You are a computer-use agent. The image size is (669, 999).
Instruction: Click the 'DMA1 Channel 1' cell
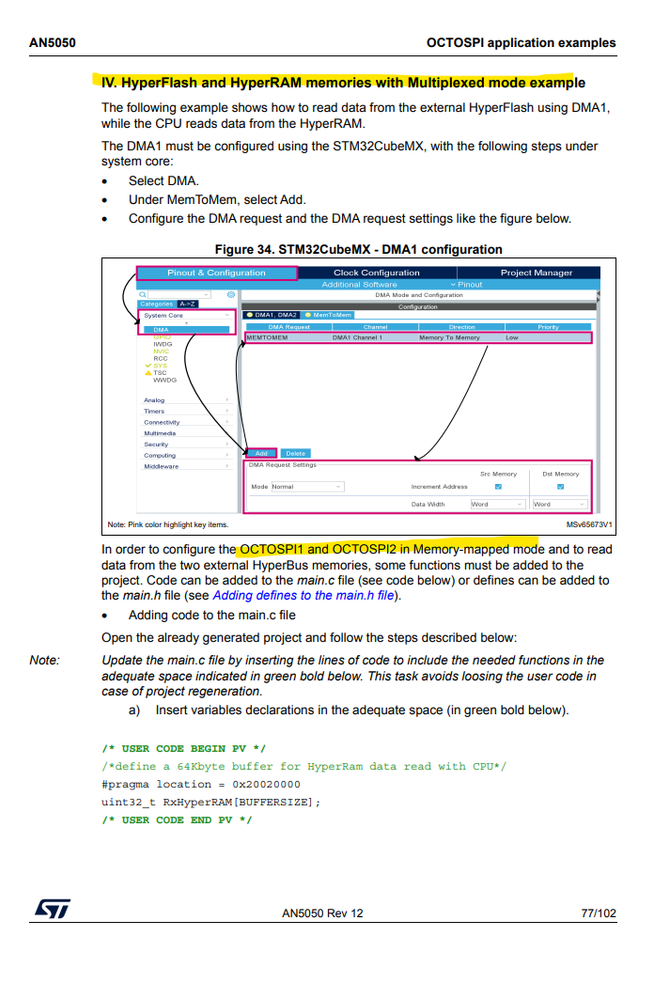click(357, 338)
